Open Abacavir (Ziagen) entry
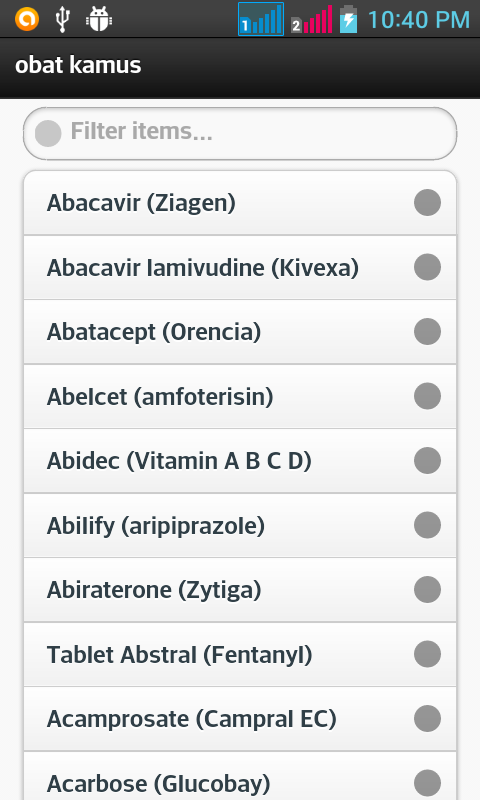 point(240,203)
